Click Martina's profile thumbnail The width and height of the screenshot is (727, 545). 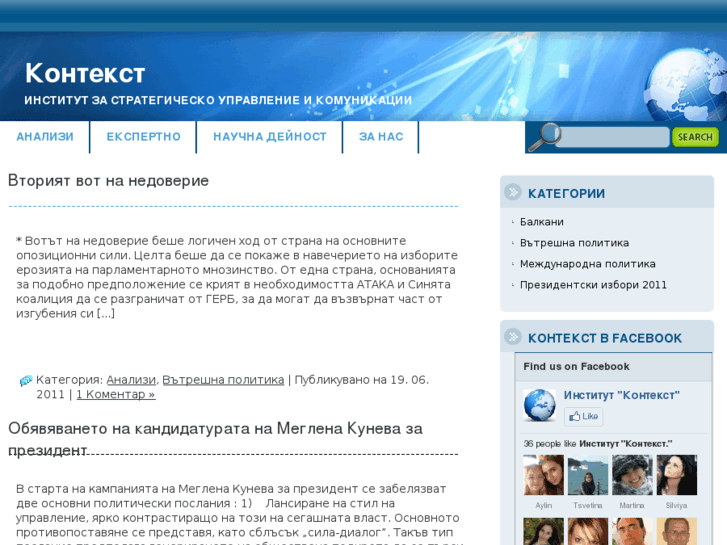click(632, 475)
